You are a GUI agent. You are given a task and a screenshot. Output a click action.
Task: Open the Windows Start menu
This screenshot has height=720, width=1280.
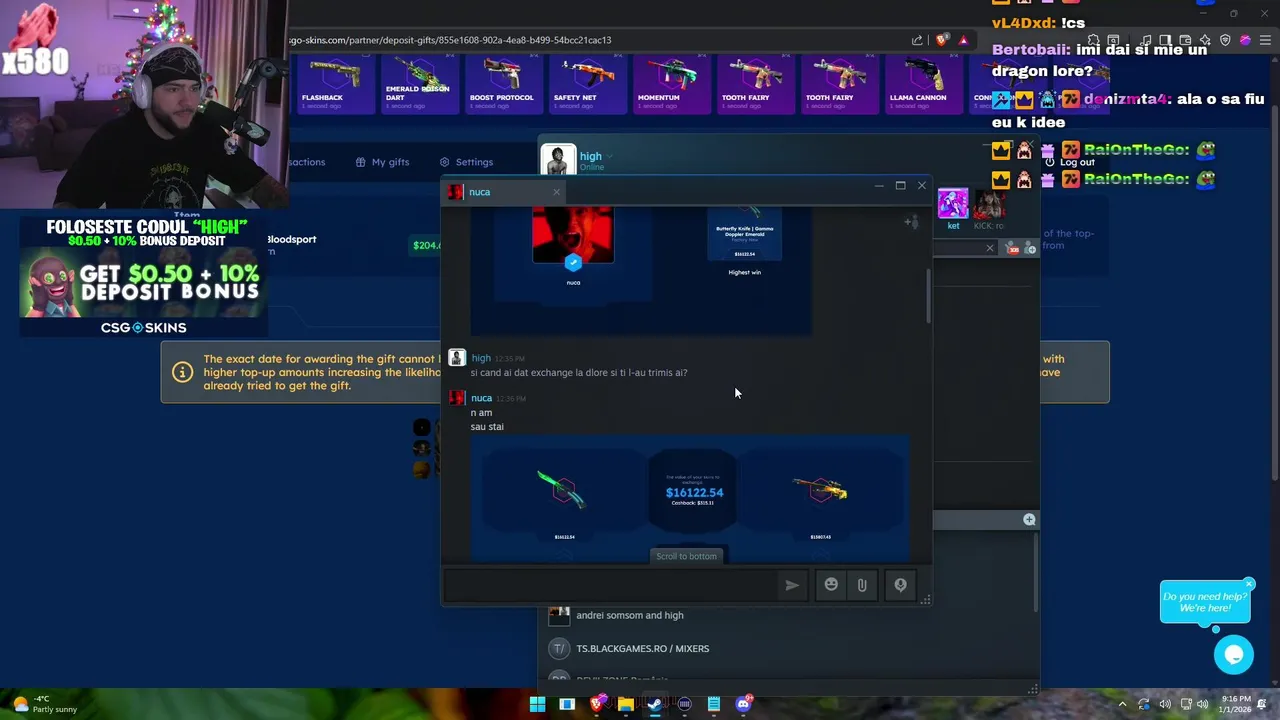click(537, 704)
